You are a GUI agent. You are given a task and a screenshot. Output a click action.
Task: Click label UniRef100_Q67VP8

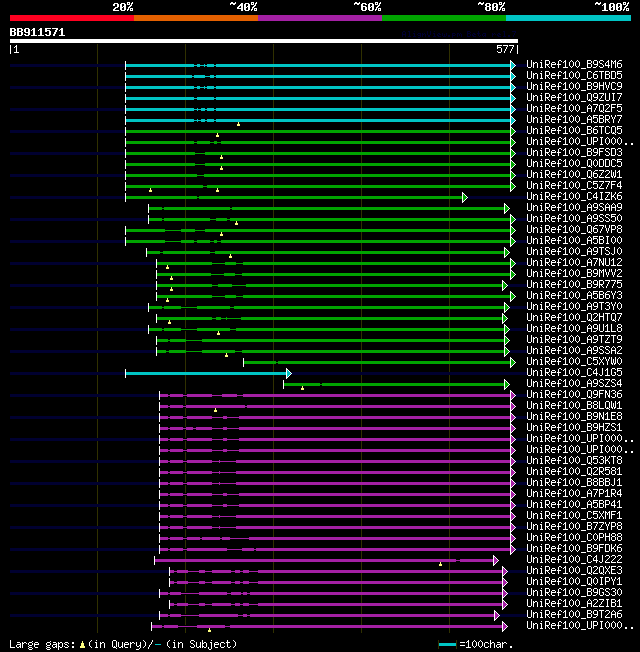click(574, 230)
